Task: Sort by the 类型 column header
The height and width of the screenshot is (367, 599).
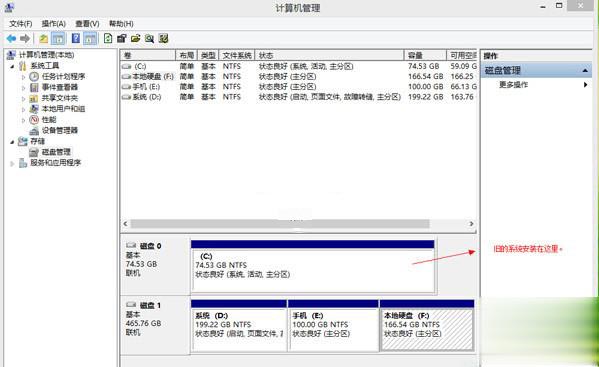Action: click(208, 55)
